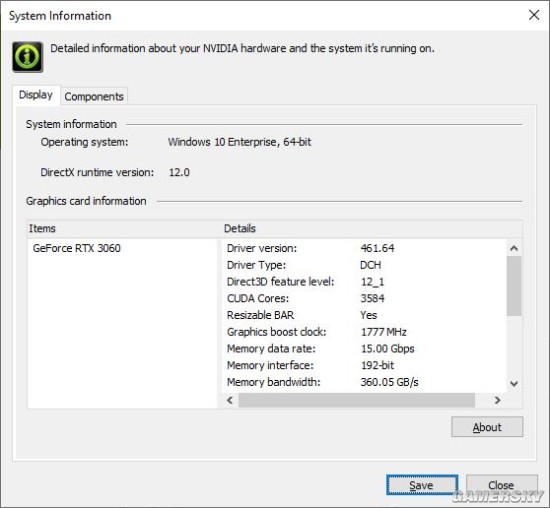Click the Close button
550x508 pixels.
502,485
